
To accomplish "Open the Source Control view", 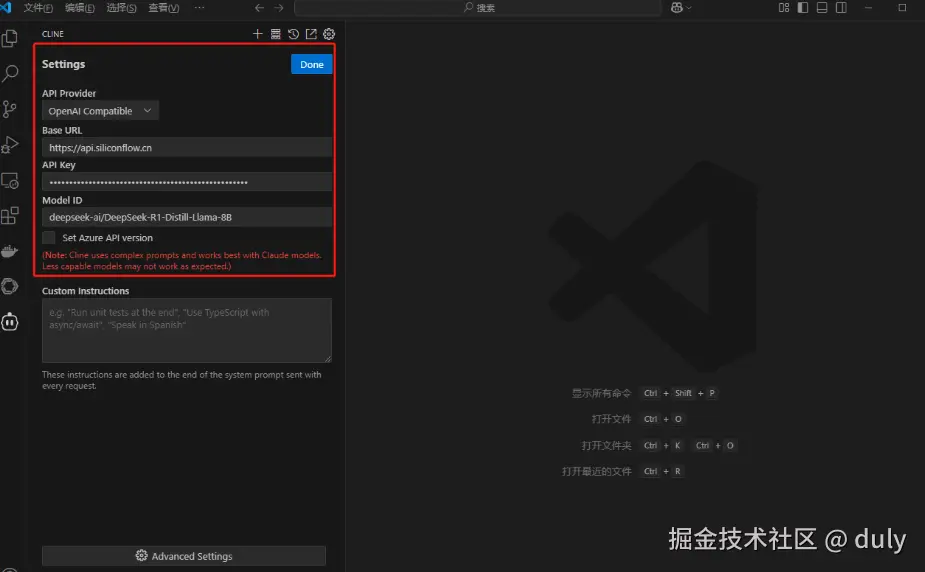I will click(x=10, y=109).
